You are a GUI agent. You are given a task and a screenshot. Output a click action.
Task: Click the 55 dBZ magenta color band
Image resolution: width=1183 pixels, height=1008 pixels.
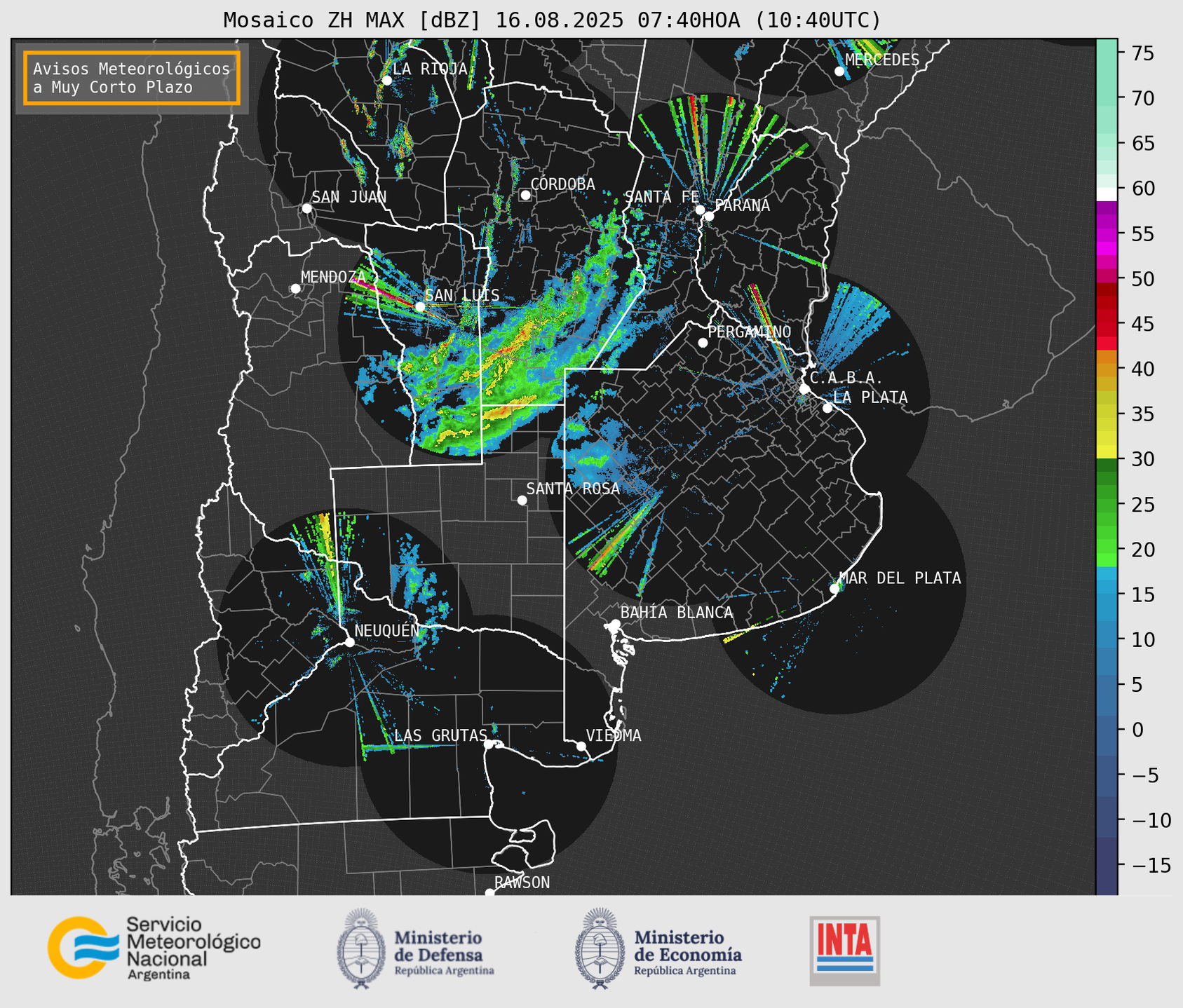click(x=1107, y=234)
